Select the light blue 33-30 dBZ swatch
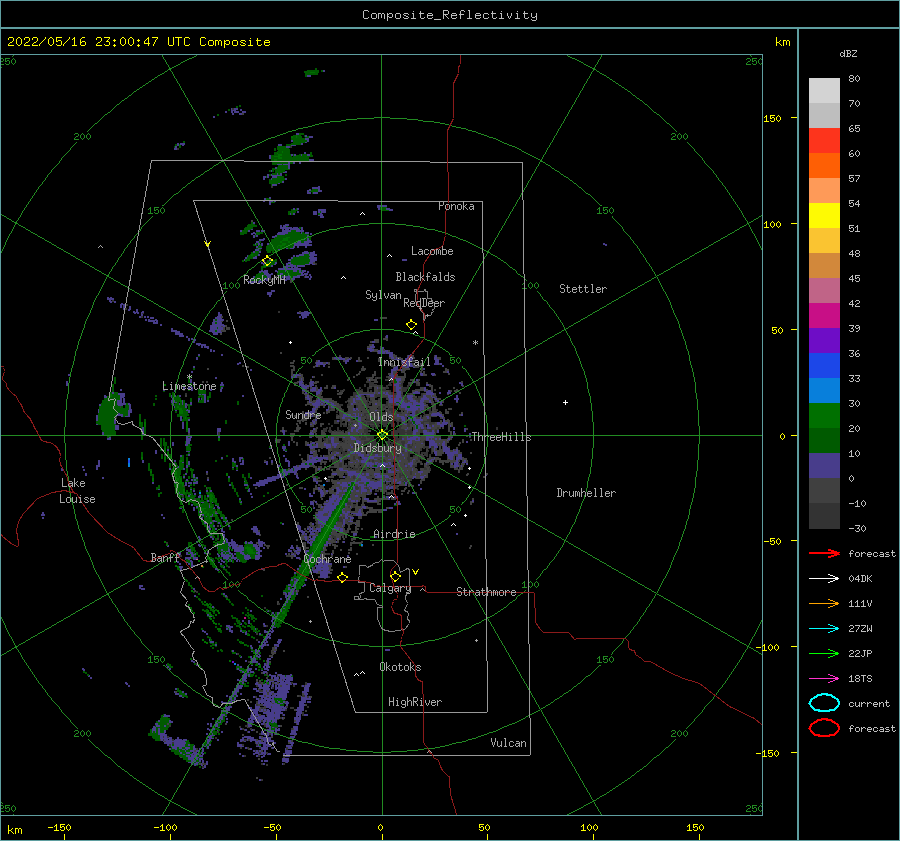The height and width of the screenshot is (841, 900). click(x=824, y=390)
